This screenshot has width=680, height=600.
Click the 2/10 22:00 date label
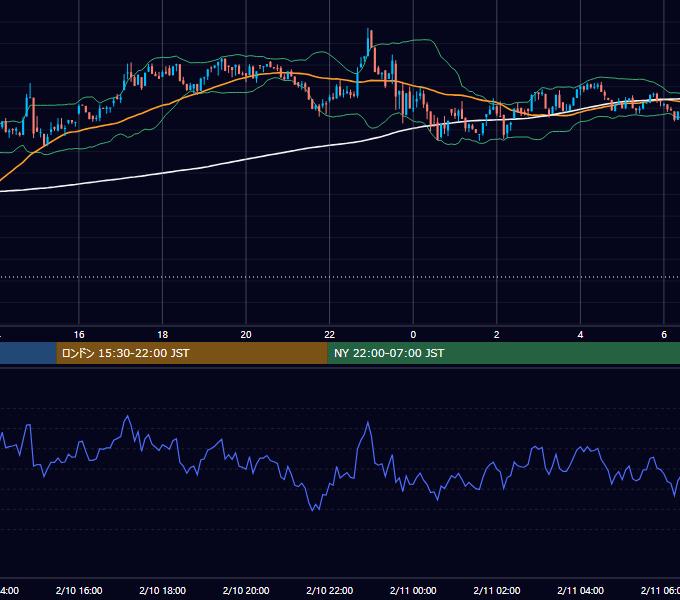(330, 590)
